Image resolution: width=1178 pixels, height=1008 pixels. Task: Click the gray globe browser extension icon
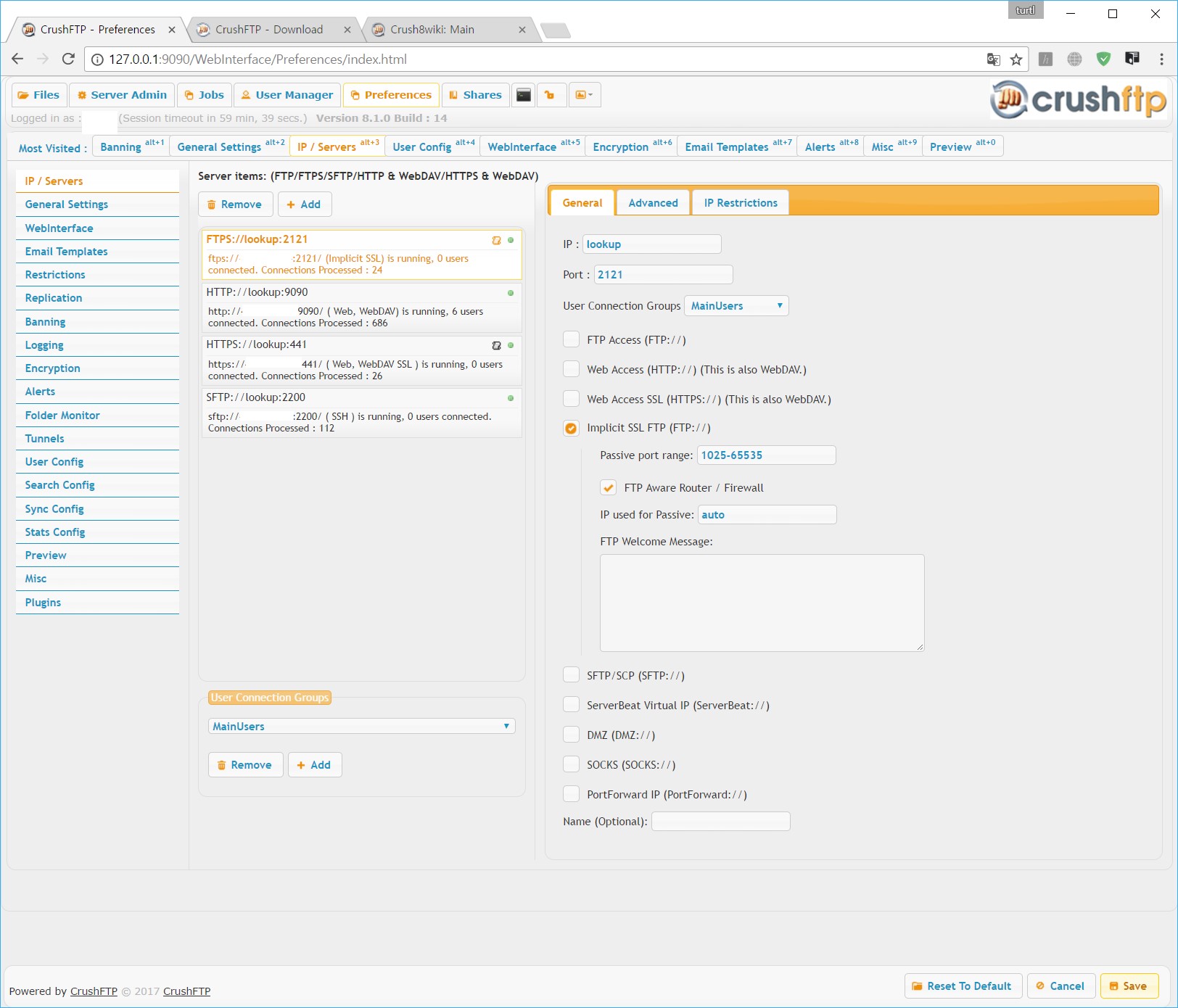(x=1074, y=59)
